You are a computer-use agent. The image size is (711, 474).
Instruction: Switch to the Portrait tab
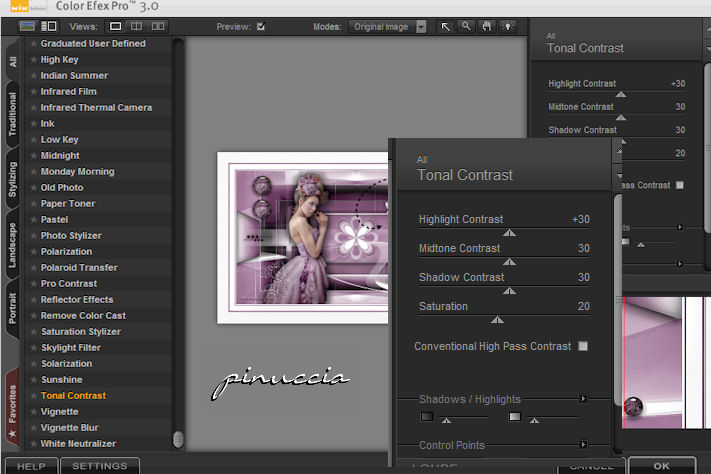(x=12, y=309)
